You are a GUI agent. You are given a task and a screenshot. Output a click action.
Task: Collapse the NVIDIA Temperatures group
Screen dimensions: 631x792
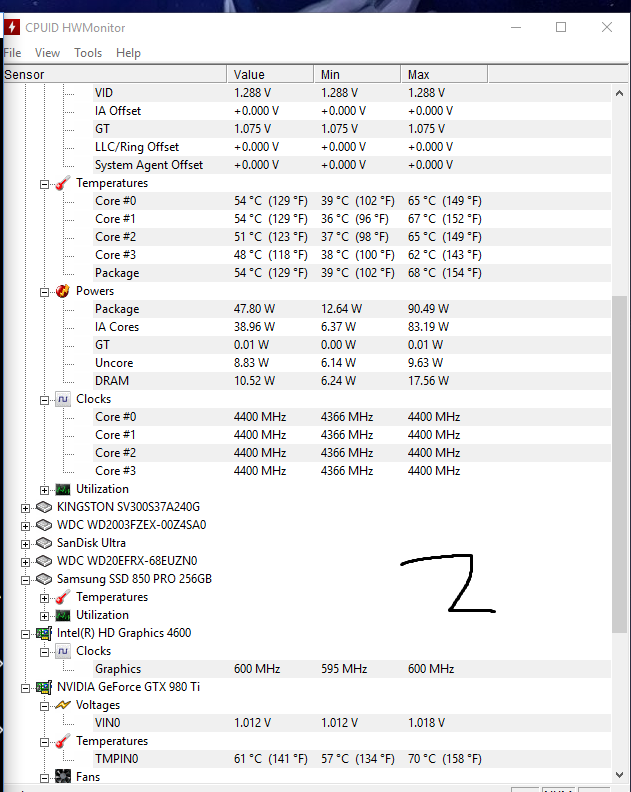point(44,742)
